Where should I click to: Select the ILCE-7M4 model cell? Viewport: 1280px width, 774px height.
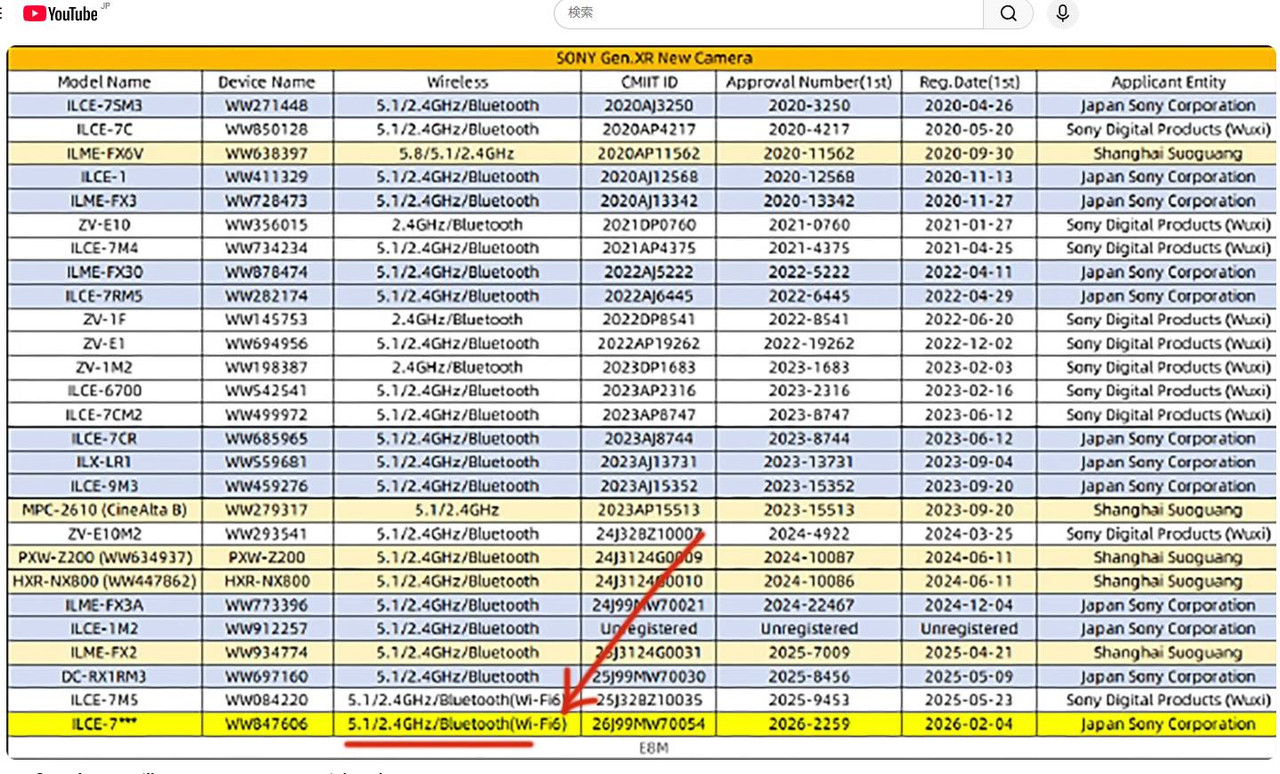104,248
